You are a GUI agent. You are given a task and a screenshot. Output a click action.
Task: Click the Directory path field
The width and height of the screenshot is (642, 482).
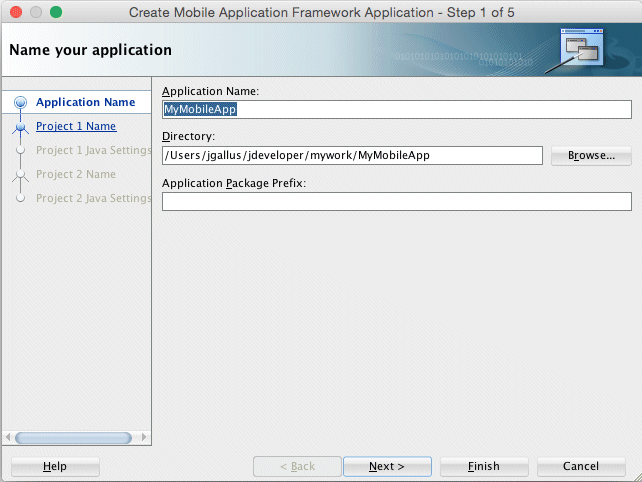click(352, 156)
